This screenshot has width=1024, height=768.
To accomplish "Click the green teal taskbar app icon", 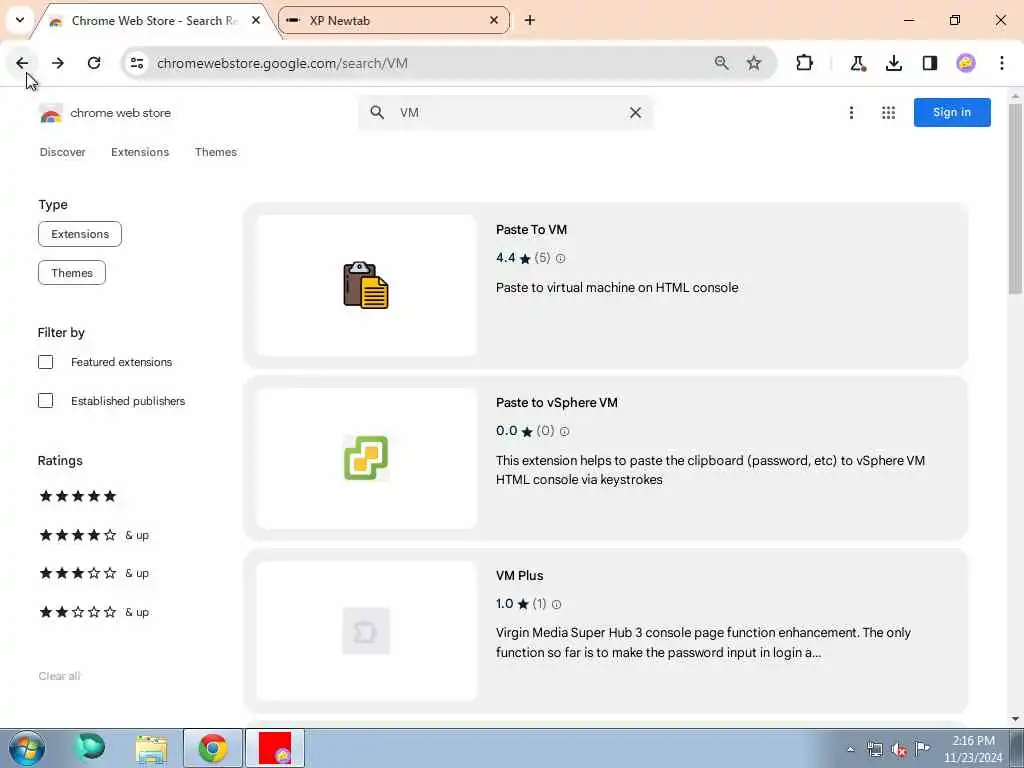I will [x=90, y=748].
